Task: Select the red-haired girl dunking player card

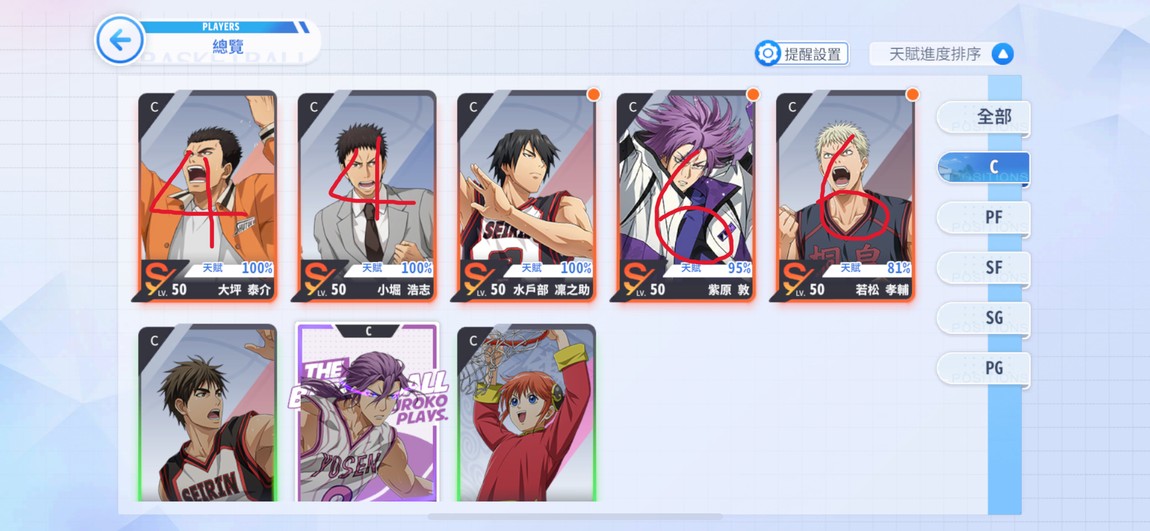Action: pyautogui.click(x=526, y=414)
